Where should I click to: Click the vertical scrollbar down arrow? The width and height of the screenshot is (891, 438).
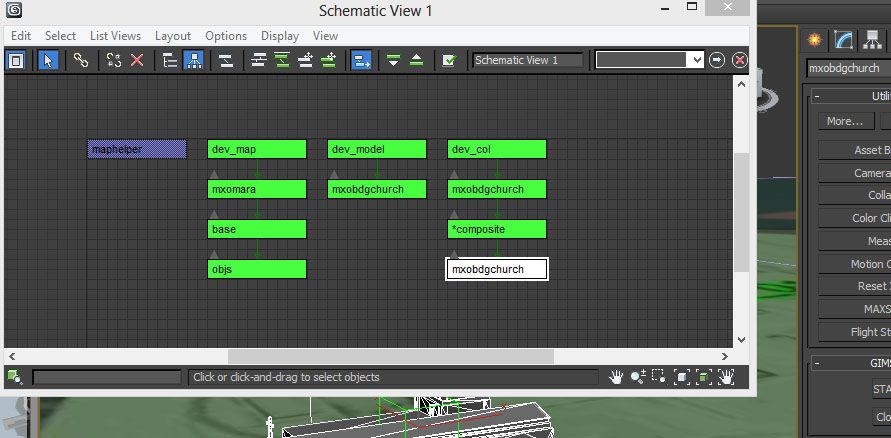pos(741,340)
